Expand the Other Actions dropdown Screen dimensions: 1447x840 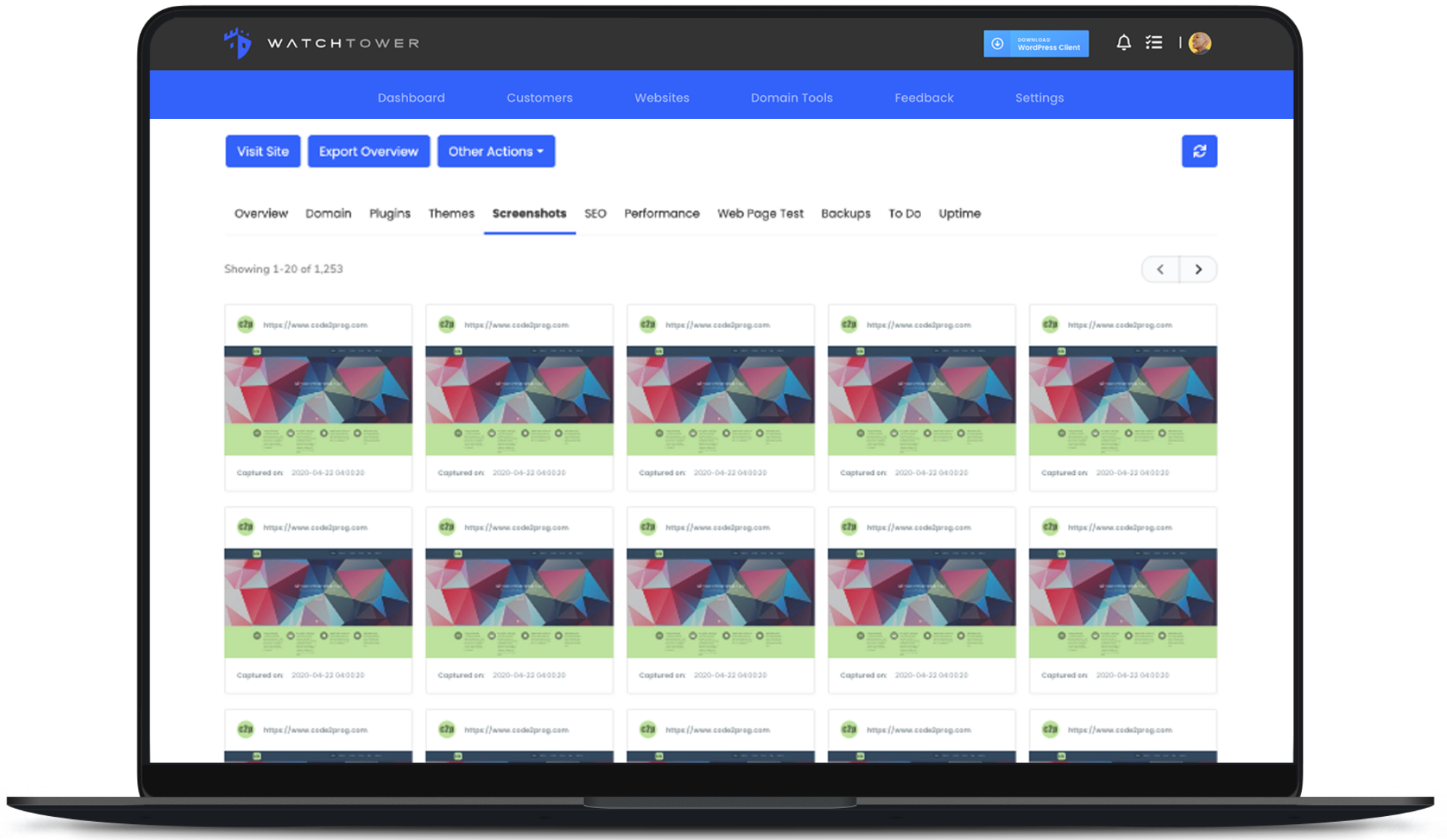click(x=496, y=151)
